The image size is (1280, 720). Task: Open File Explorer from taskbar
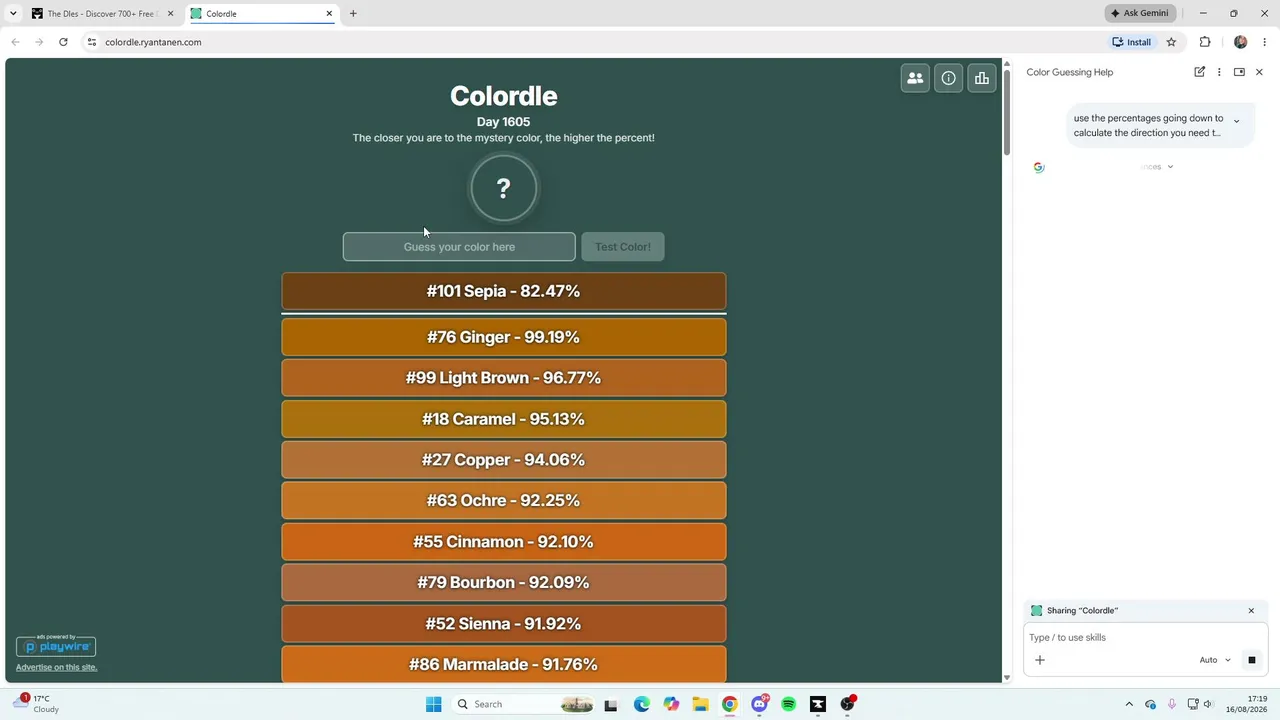[x=700, y=704]
